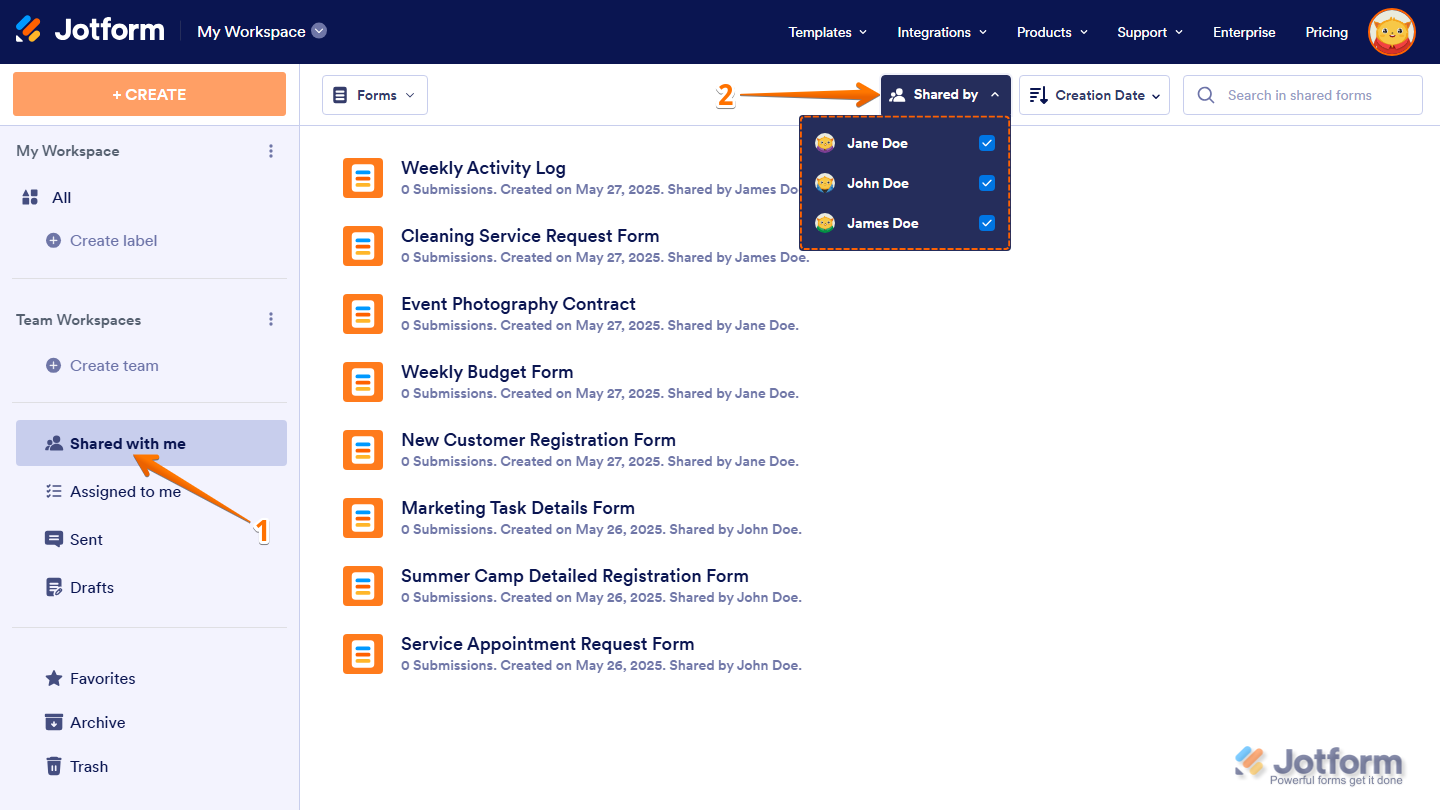This screenshot has height=810, width=1440.
Task: Click Create team link
Action: [114, 365]
